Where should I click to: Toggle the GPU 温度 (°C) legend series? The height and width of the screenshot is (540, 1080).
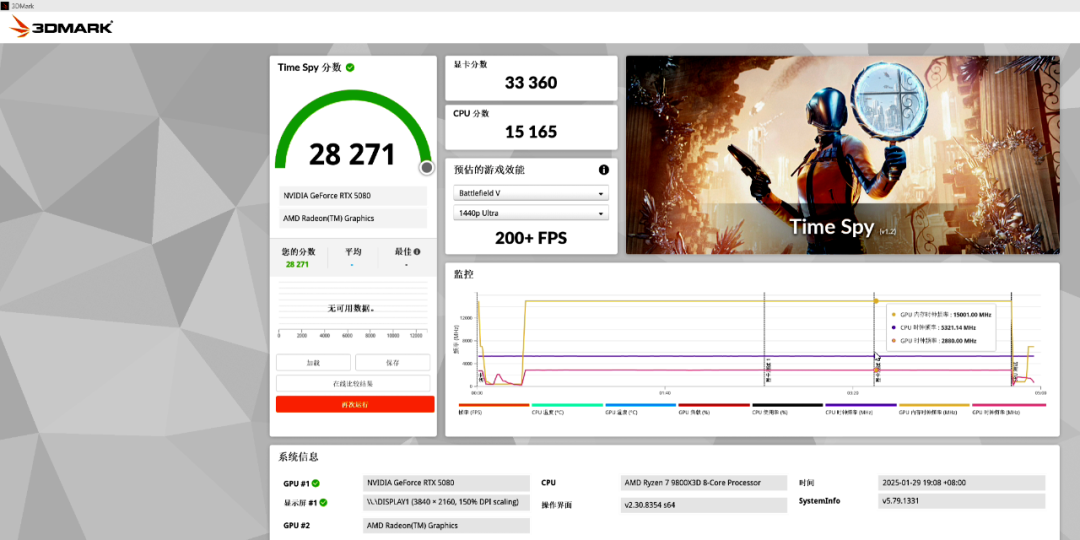point(641,408)
